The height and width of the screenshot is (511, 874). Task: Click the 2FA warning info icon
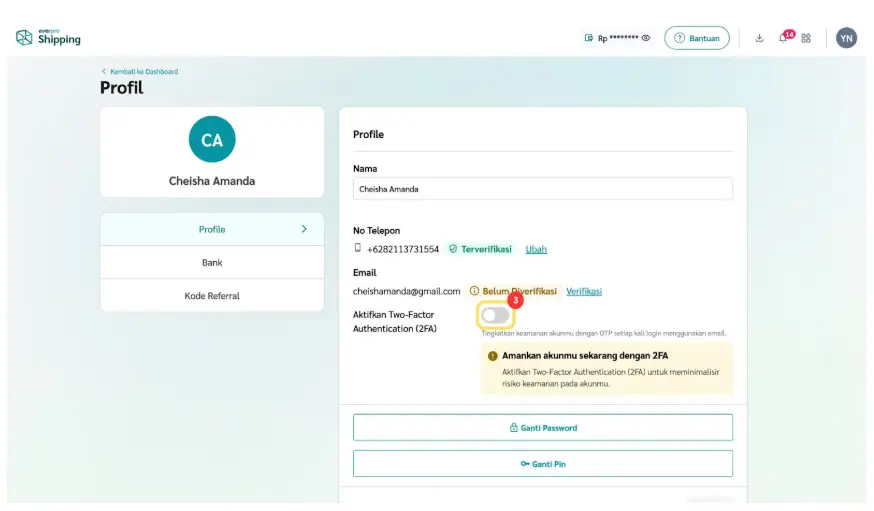point(492,356)
